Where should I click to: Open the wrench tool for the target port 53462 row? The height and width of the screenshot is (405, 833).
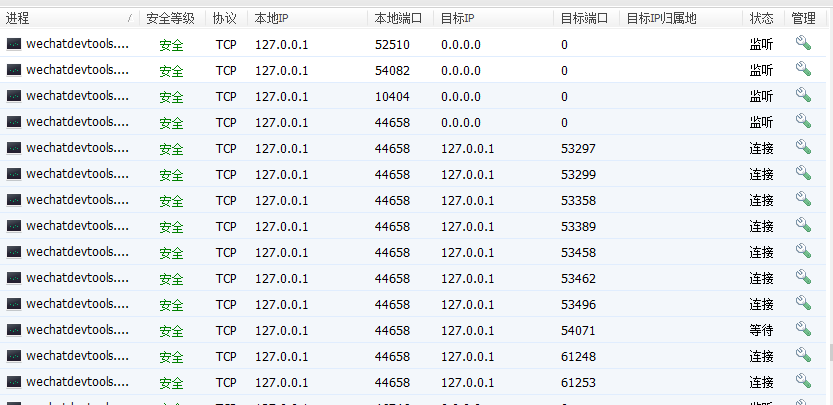(803, 277)
